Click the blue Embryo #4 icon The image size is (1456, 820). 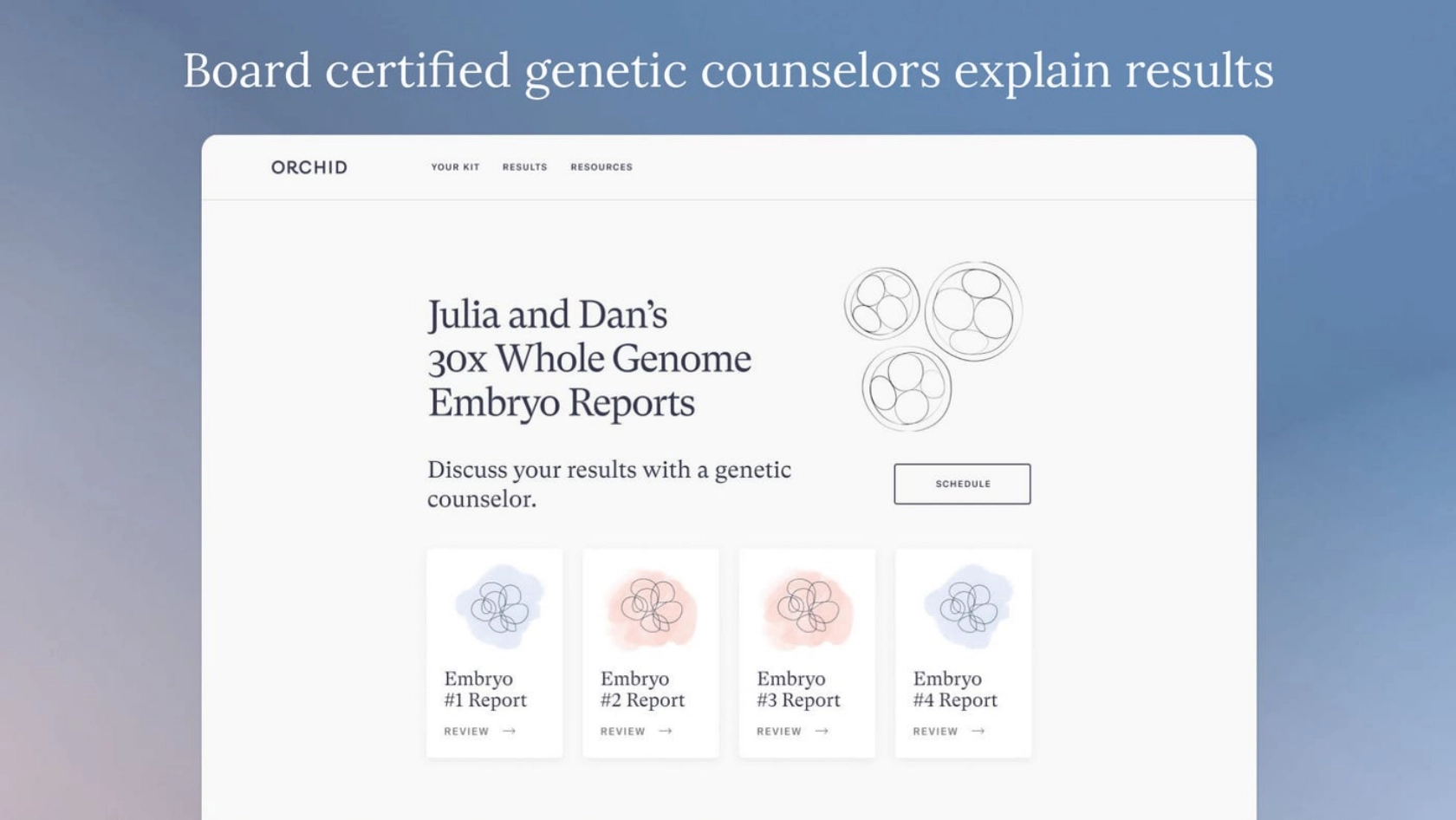(x=967, y=606)
